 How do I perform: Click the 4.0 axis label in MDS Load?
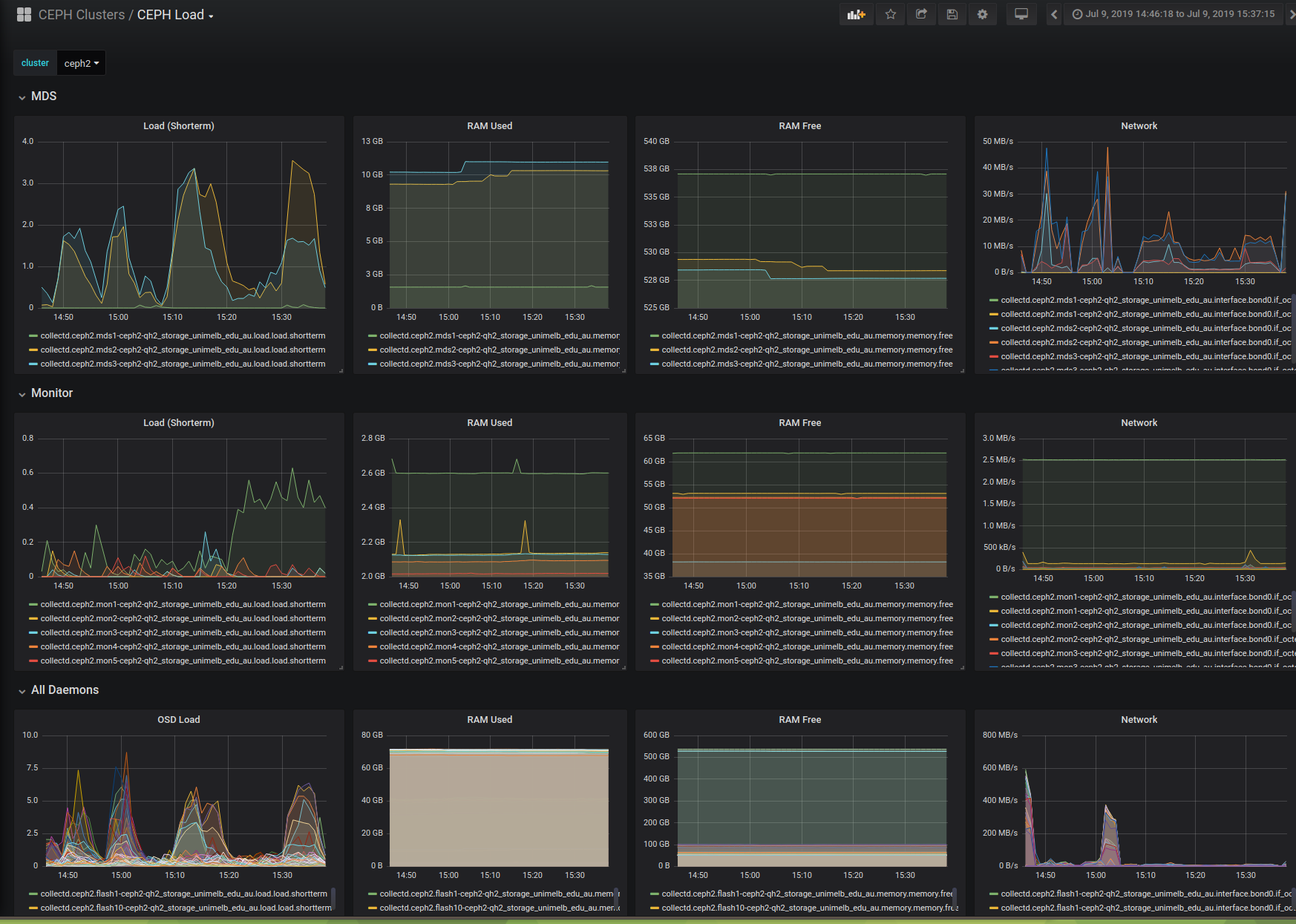[28, 142]
